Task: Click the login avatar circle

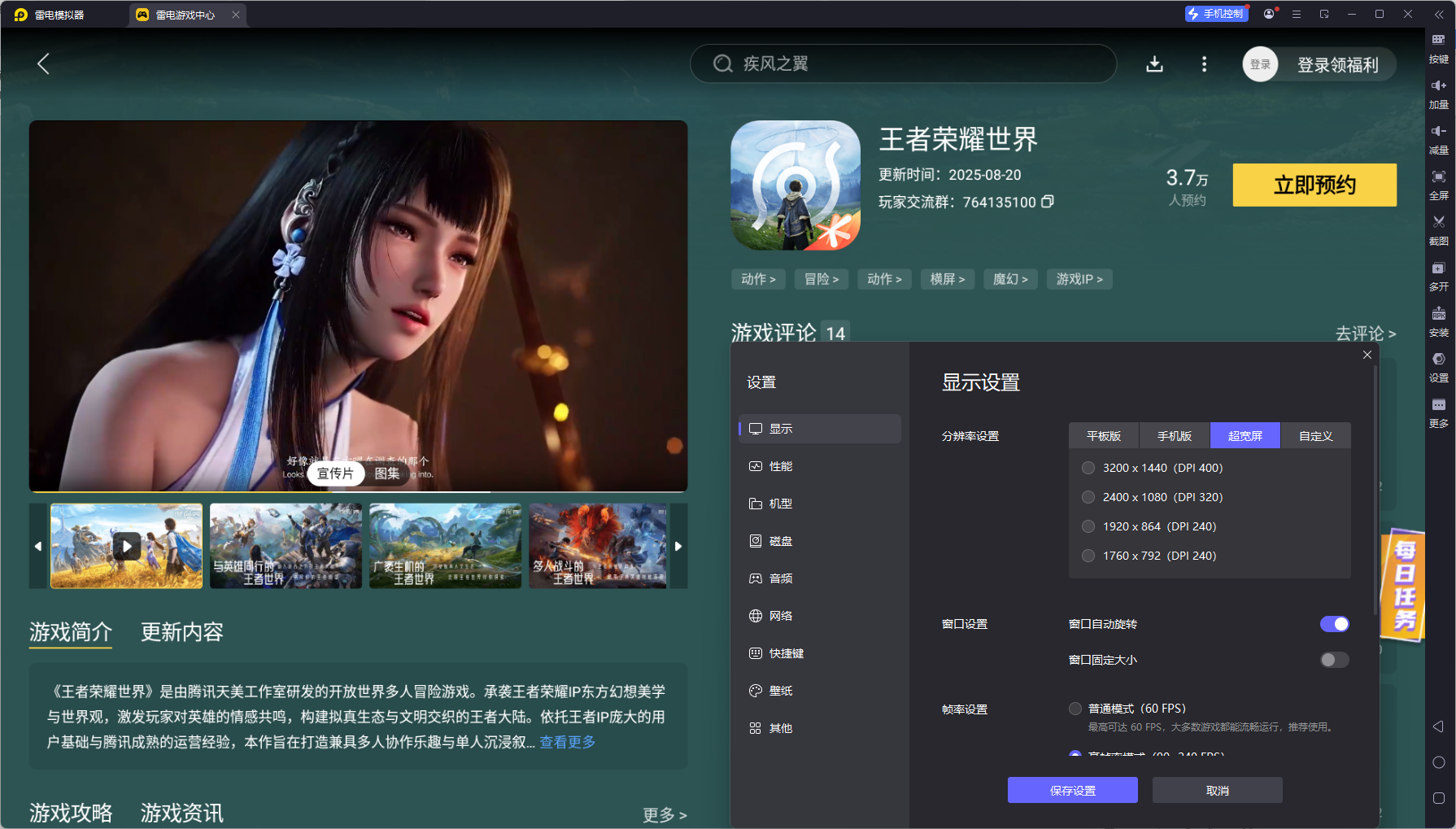Action: [1260, 64]
